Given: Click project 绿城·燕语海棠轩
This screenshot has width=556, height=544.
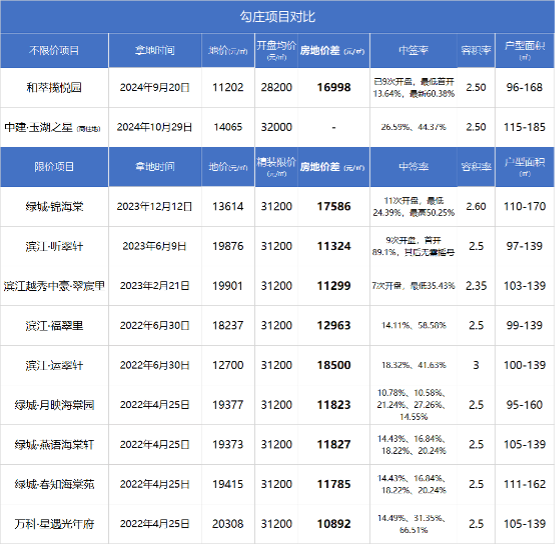Looking at the screenshot, I should 54,445.
